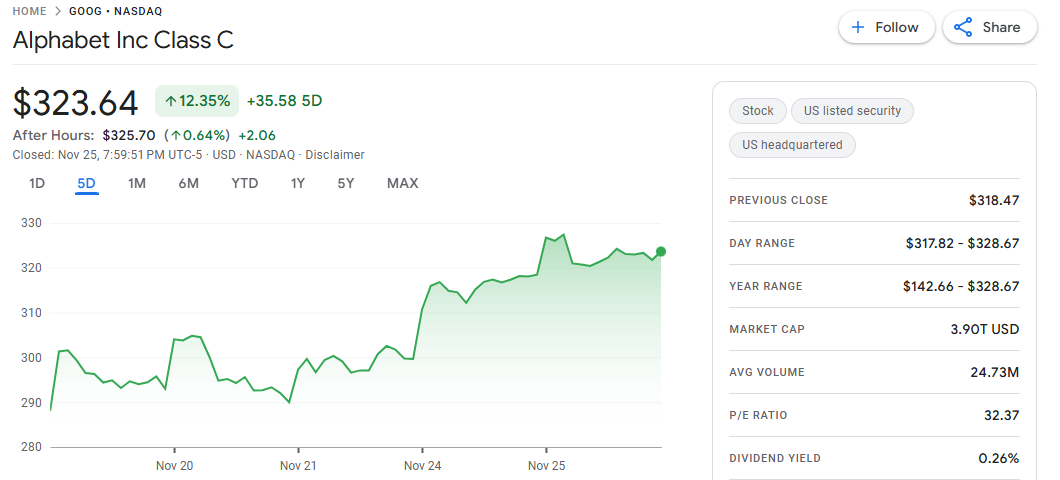This screenshot has width=1060, height=480.
Task: Click the Market Cap row
Action: pyautogui.click(x=874, y=329)
